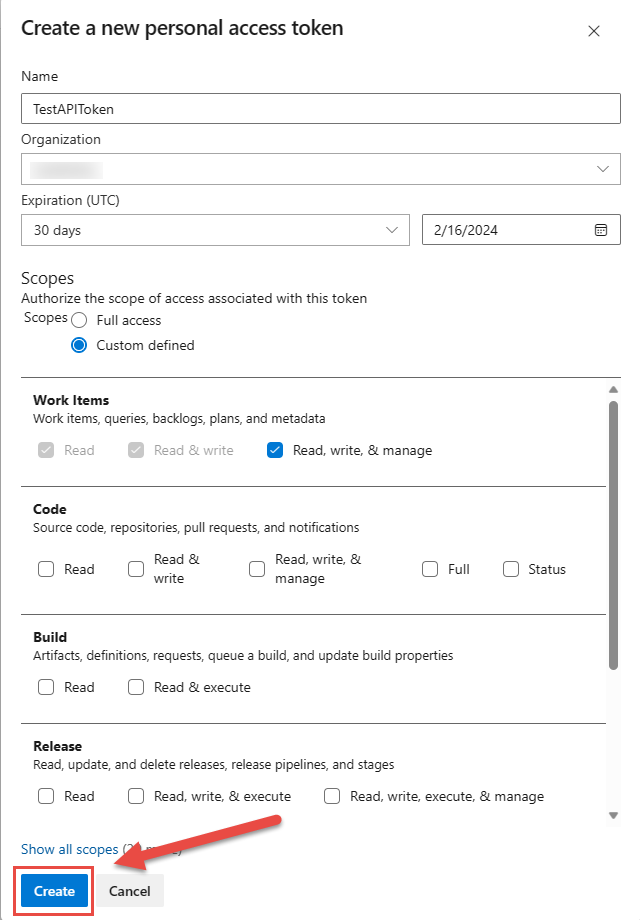Screen dimensions: 640x920
Task: Click the Create button
Action: click(52, 891)
